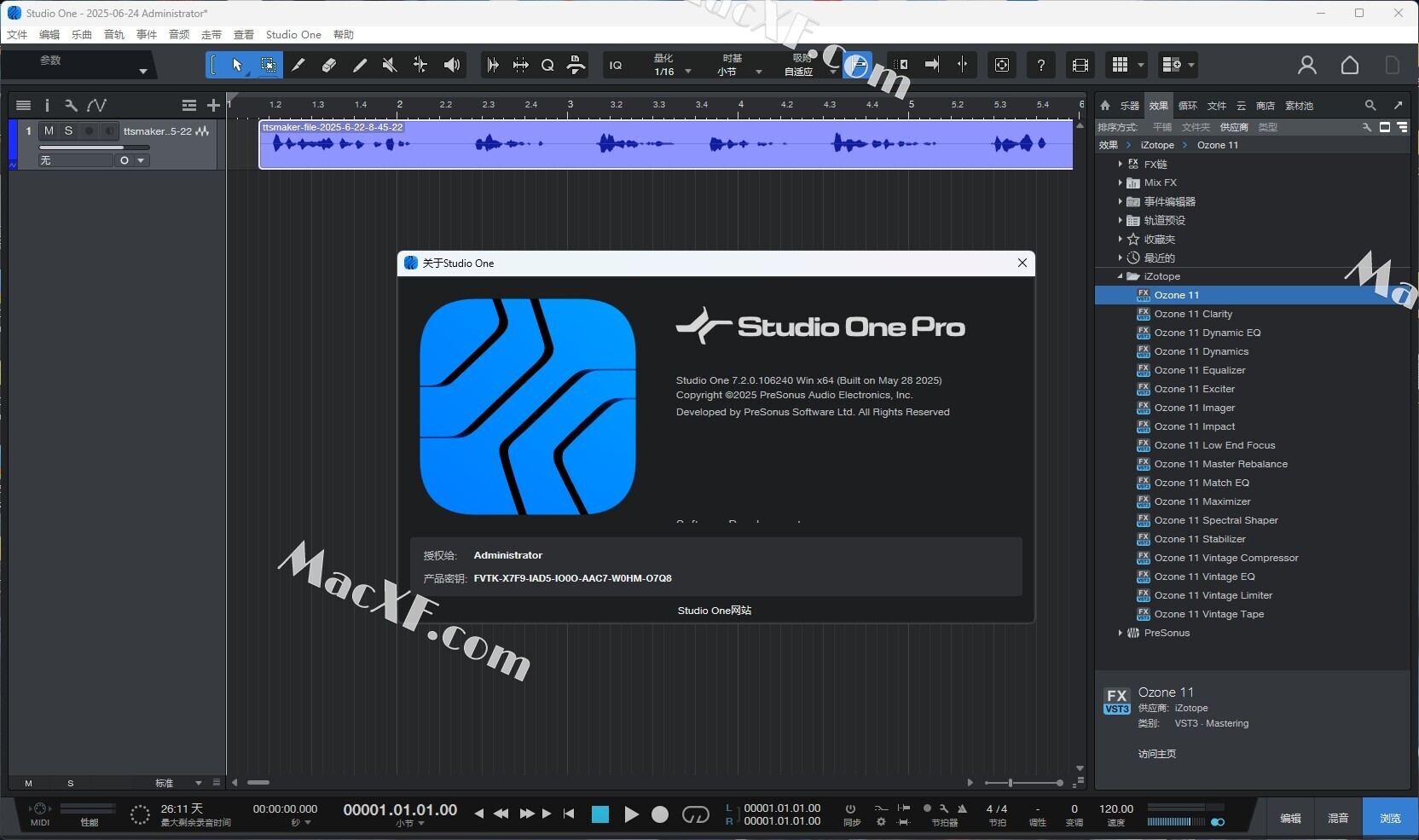Select the Mute tool

(x=390, y=65)
